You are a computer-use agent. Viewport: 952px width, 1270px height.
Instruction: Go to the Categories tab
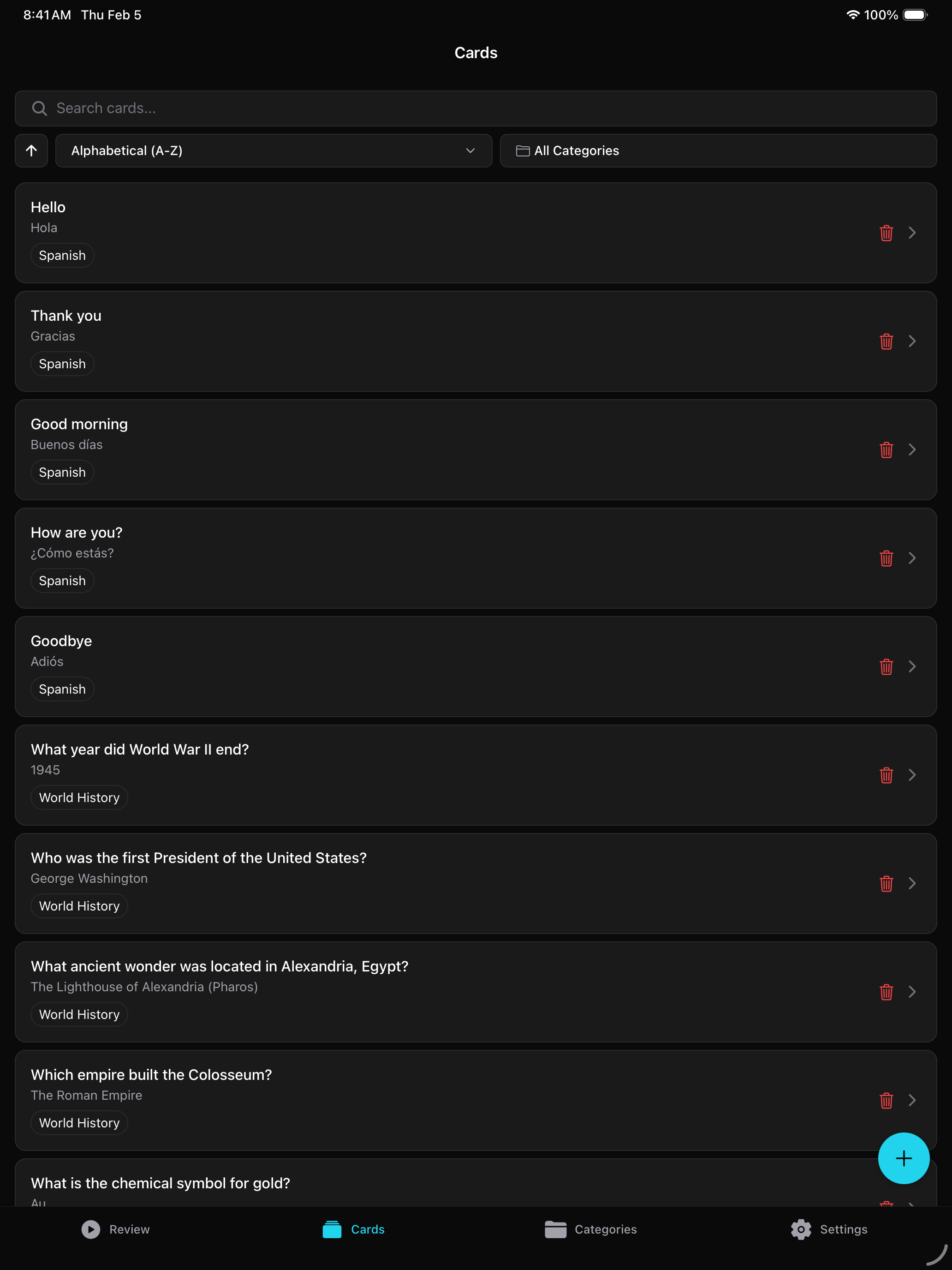coord(590,1229)
